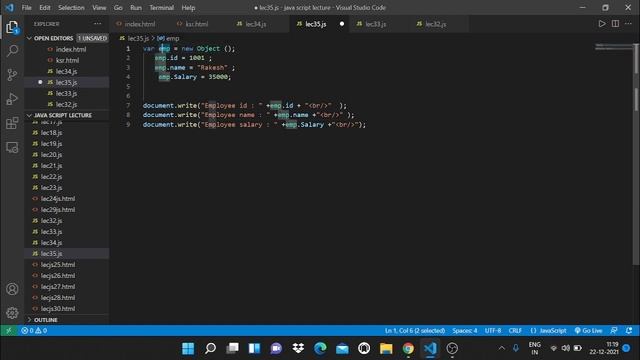640x360 pixels.
Task: Change the CRLF end of line sequence
Action: (515, 331)
